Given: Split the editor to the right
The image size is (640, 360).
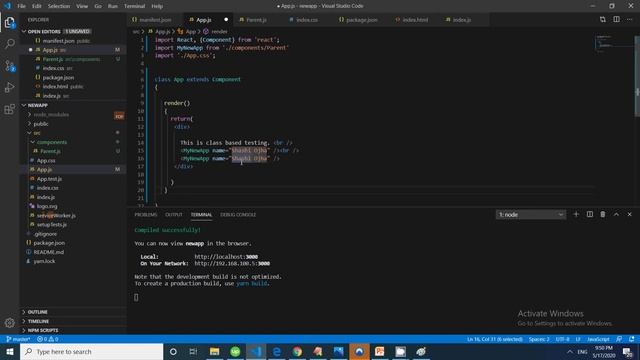Looking at the screenshot, I should click(x=616, y=19).
